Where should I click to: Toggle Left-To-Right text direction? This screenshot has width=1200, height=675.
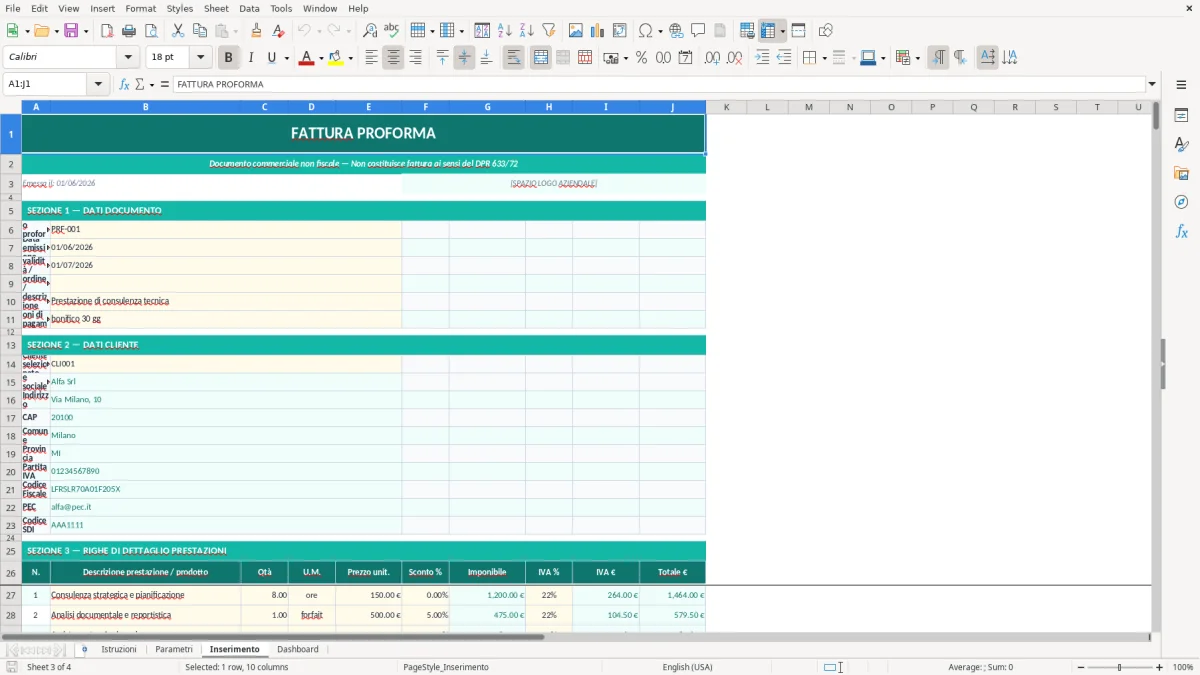tap(937, 58)
